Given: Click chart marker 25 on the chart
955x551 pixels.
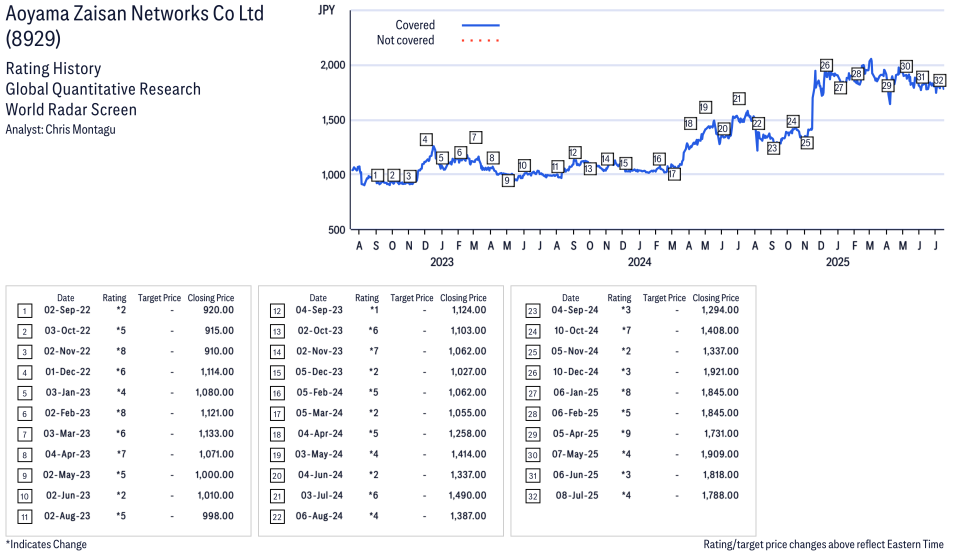Looking at the screenshot, I should coord(806,143).
